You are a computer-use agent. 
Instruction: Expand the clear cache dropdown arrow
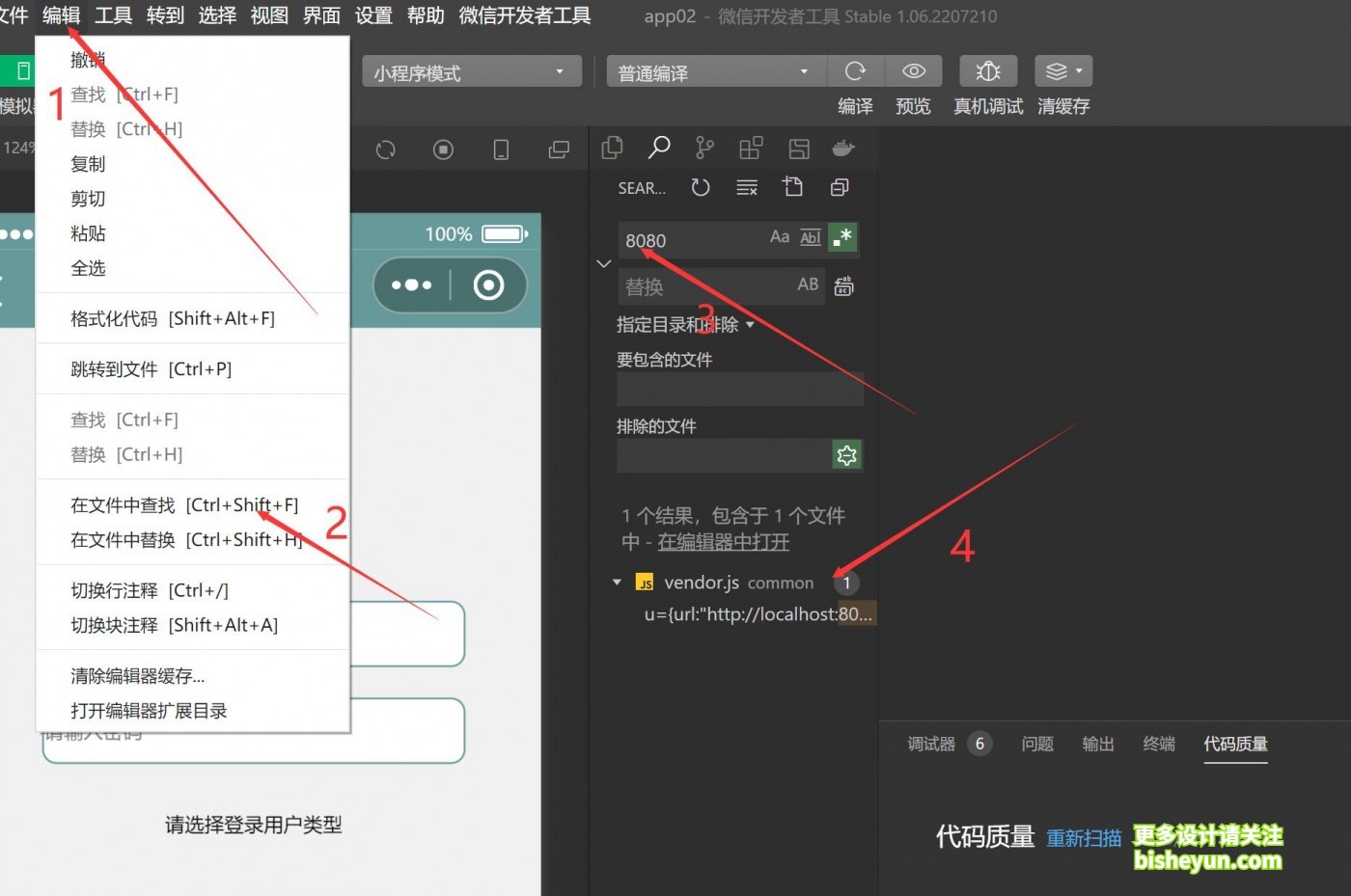(x=1079, y=70)
